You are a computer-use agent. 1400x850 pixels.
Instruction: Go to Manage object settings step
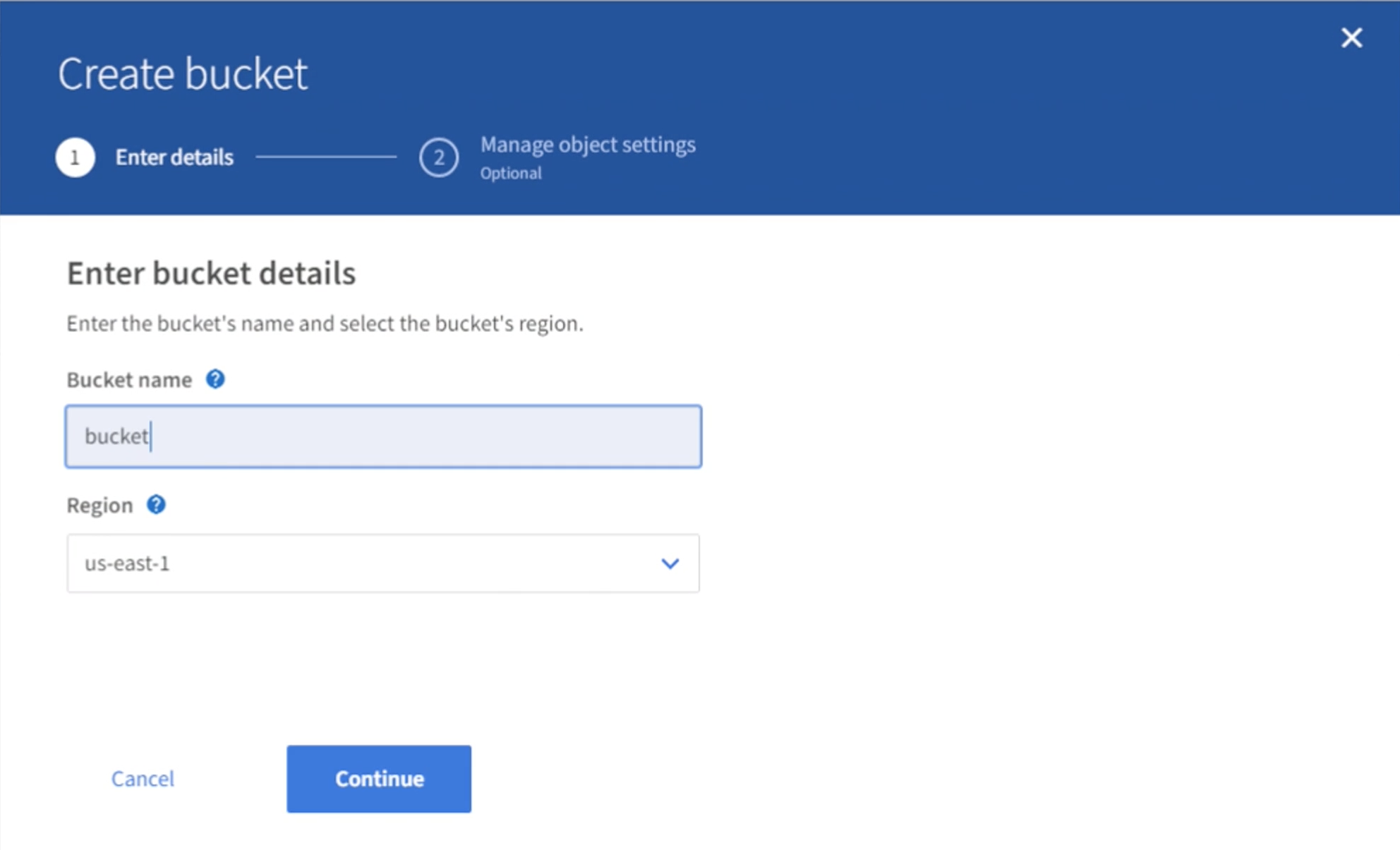(x=587, y=145)
